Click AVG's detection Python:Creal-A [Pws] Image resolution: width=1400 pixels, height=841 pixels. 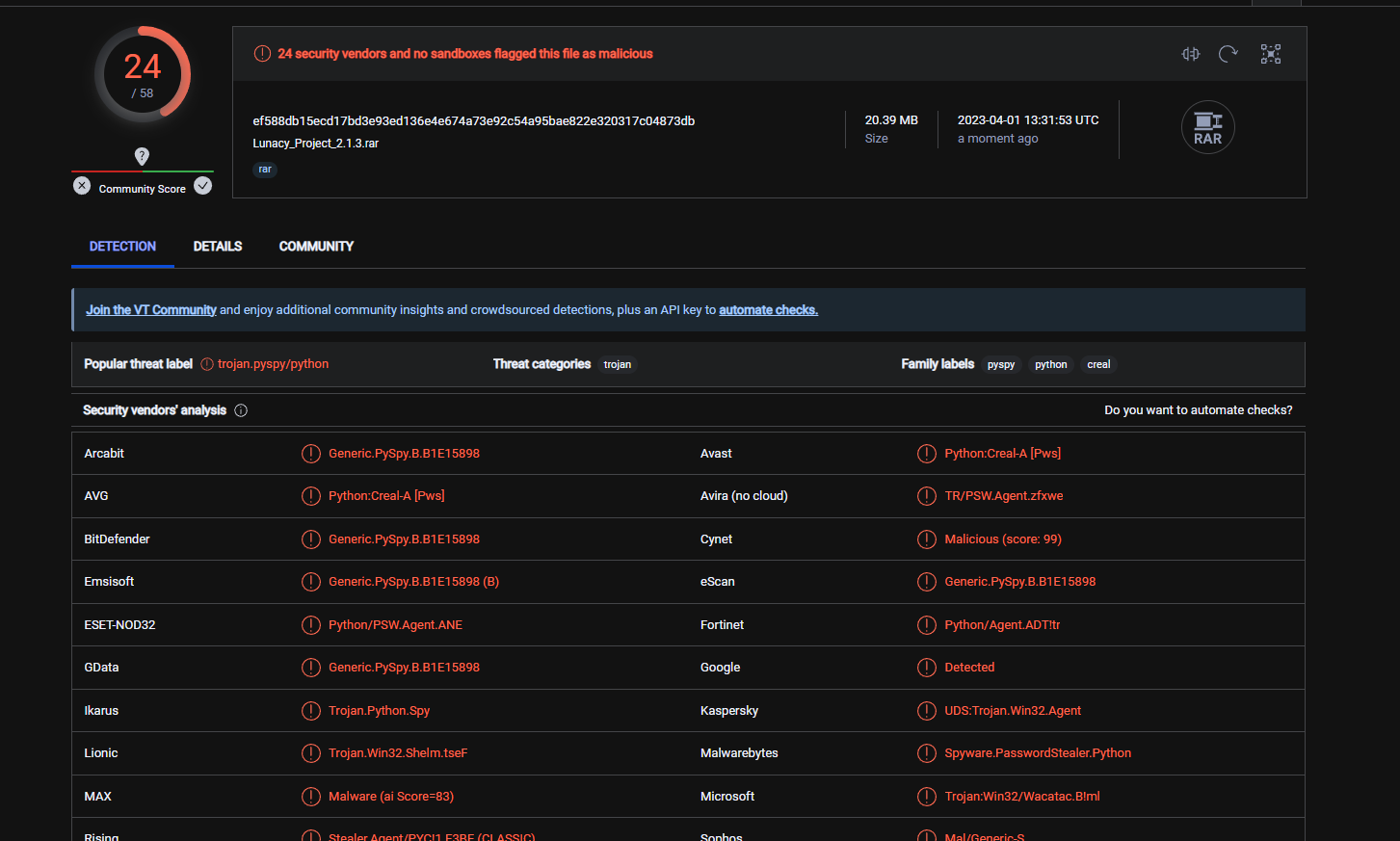(386, 496)
